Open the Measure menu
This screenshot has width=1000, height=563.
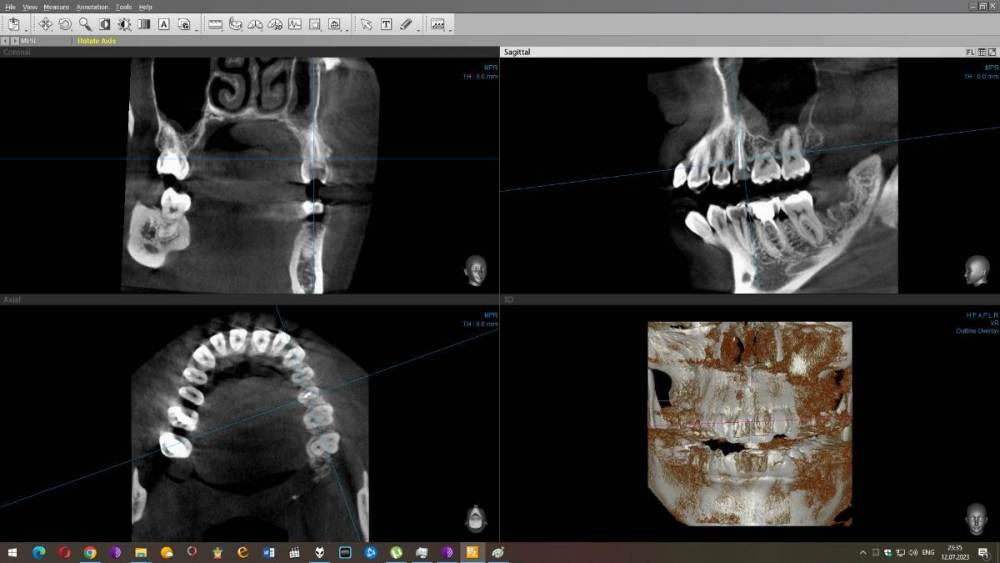pyautogui.click(x=56, y=7)
